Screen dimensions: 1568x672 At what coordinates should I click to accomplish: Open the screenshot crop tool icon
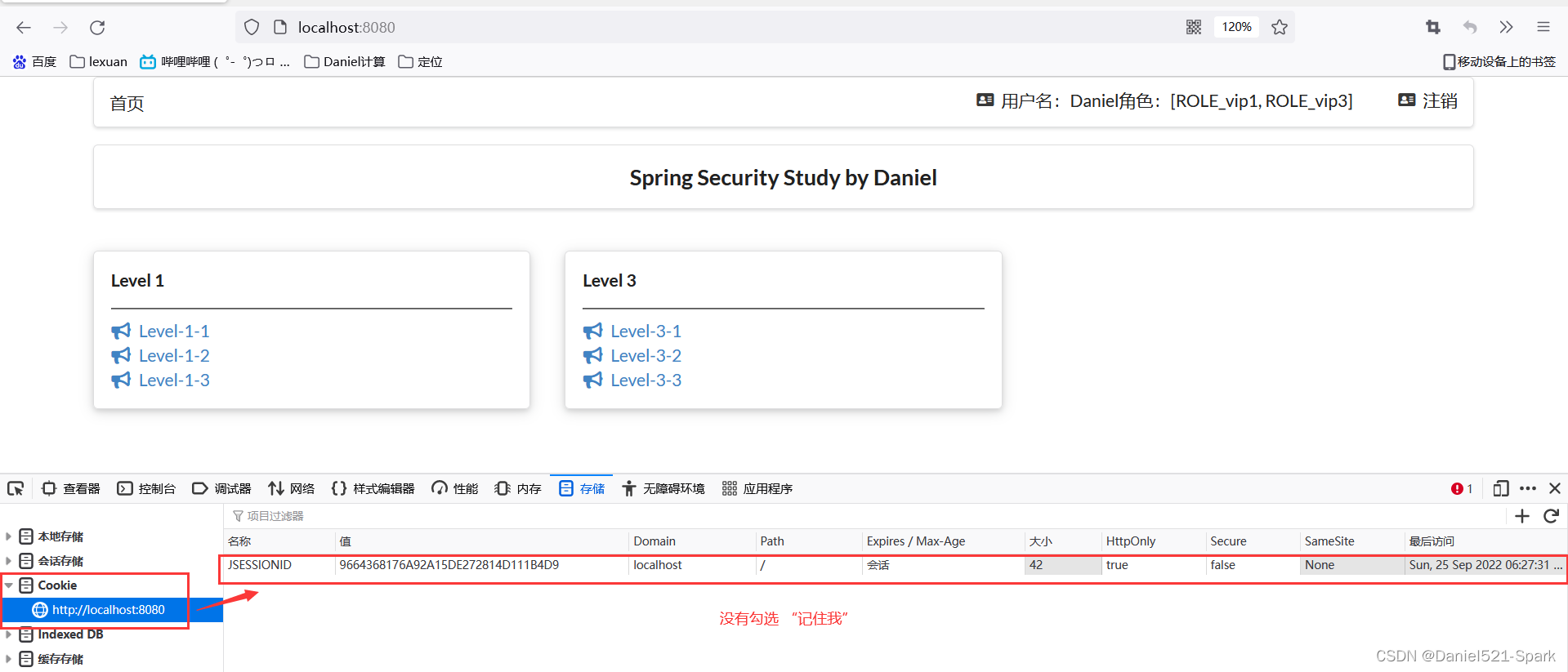(1433, 27)
